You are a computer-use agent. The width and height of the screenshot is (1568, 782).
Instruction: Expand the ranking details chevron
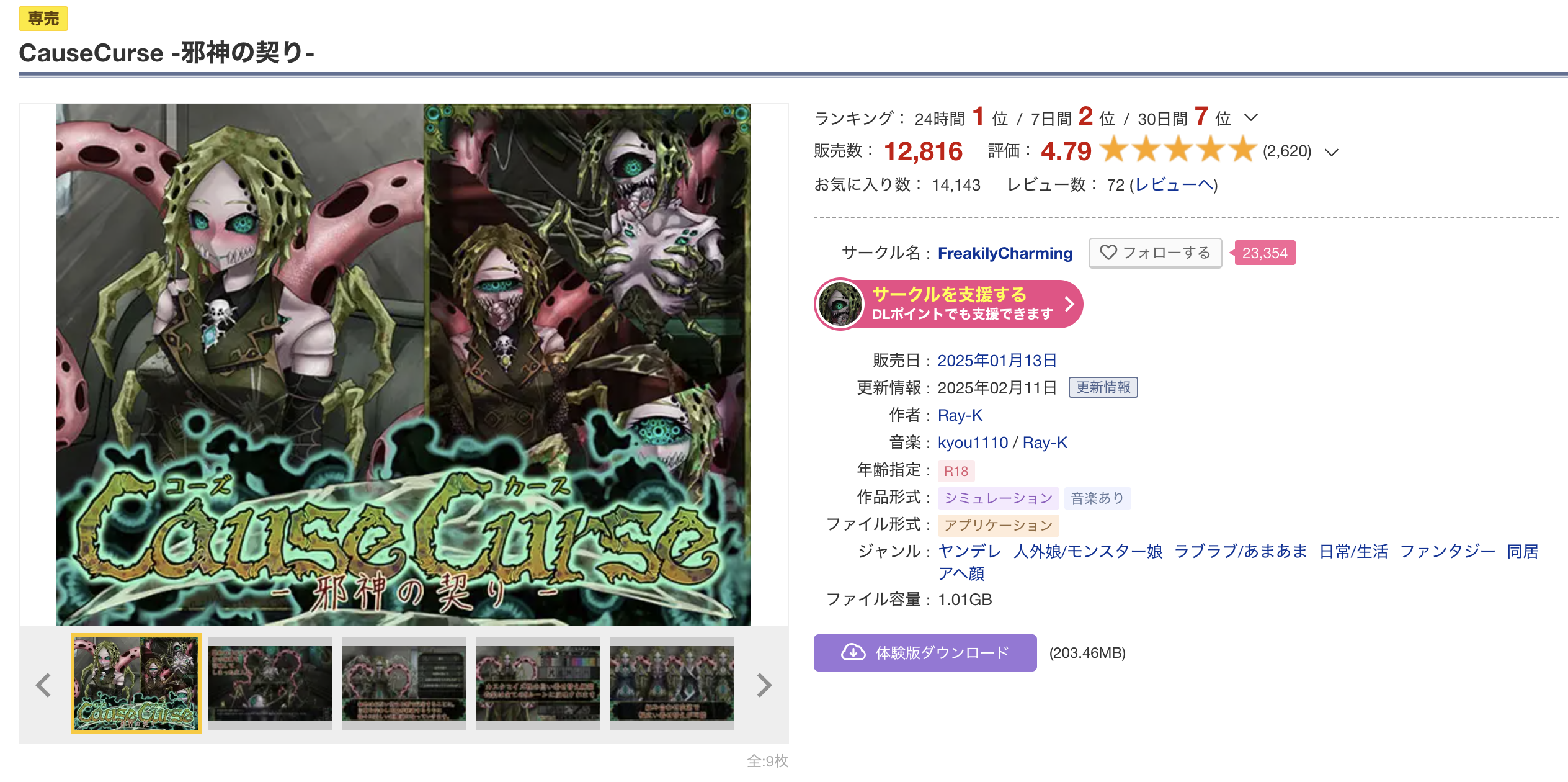(x=1250, y=117)
